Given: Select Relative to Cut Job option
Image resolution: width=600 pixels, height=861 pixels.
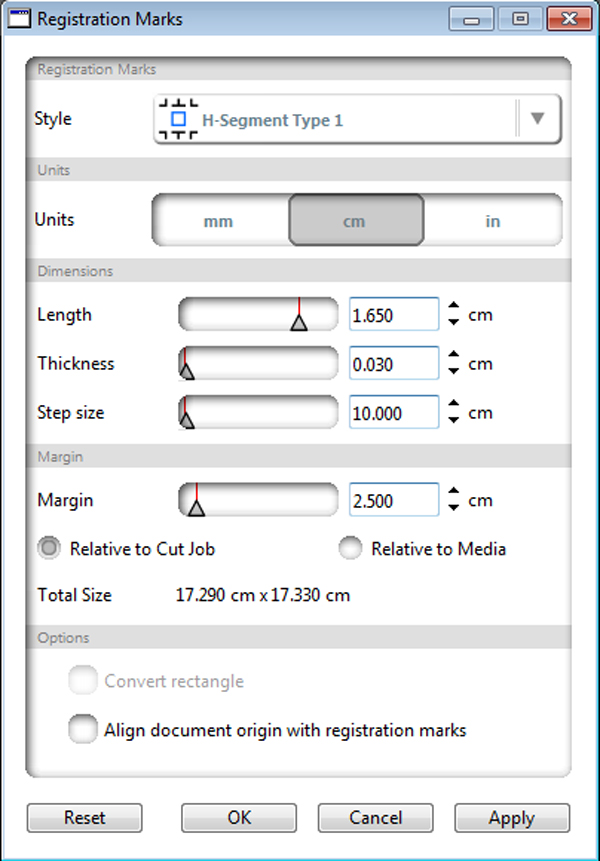Looking at the screenshot, I should click(x=50, y=548).
